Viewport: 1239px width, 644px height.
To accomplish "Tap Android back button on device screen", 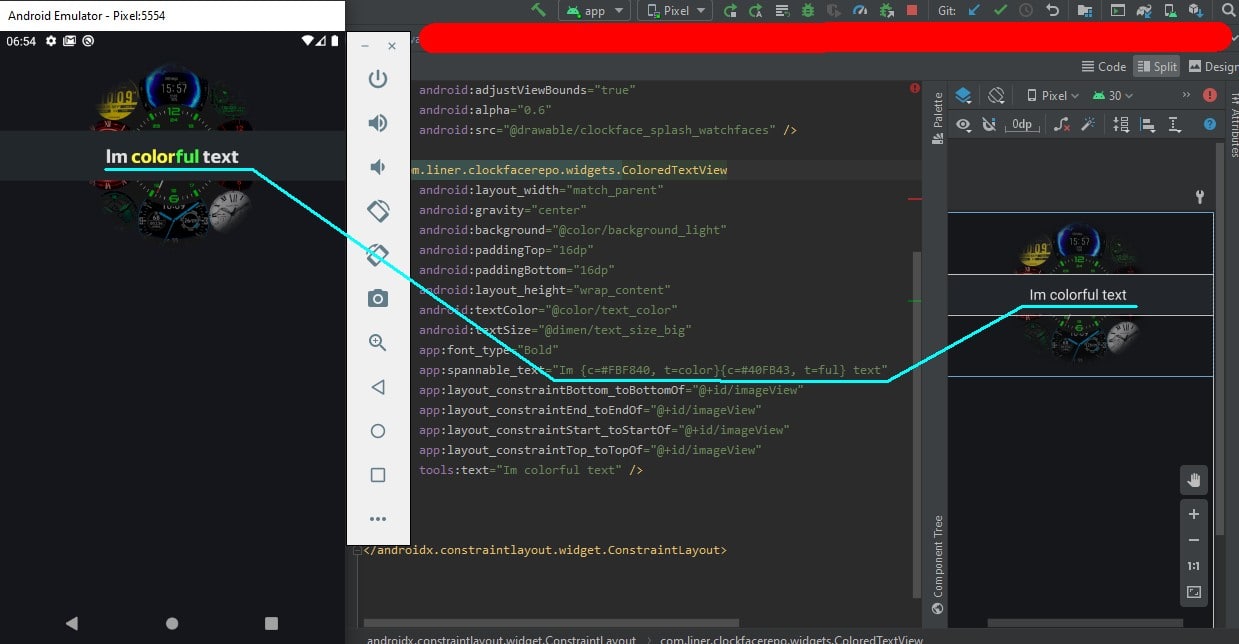I will click(x=71, y=623).
